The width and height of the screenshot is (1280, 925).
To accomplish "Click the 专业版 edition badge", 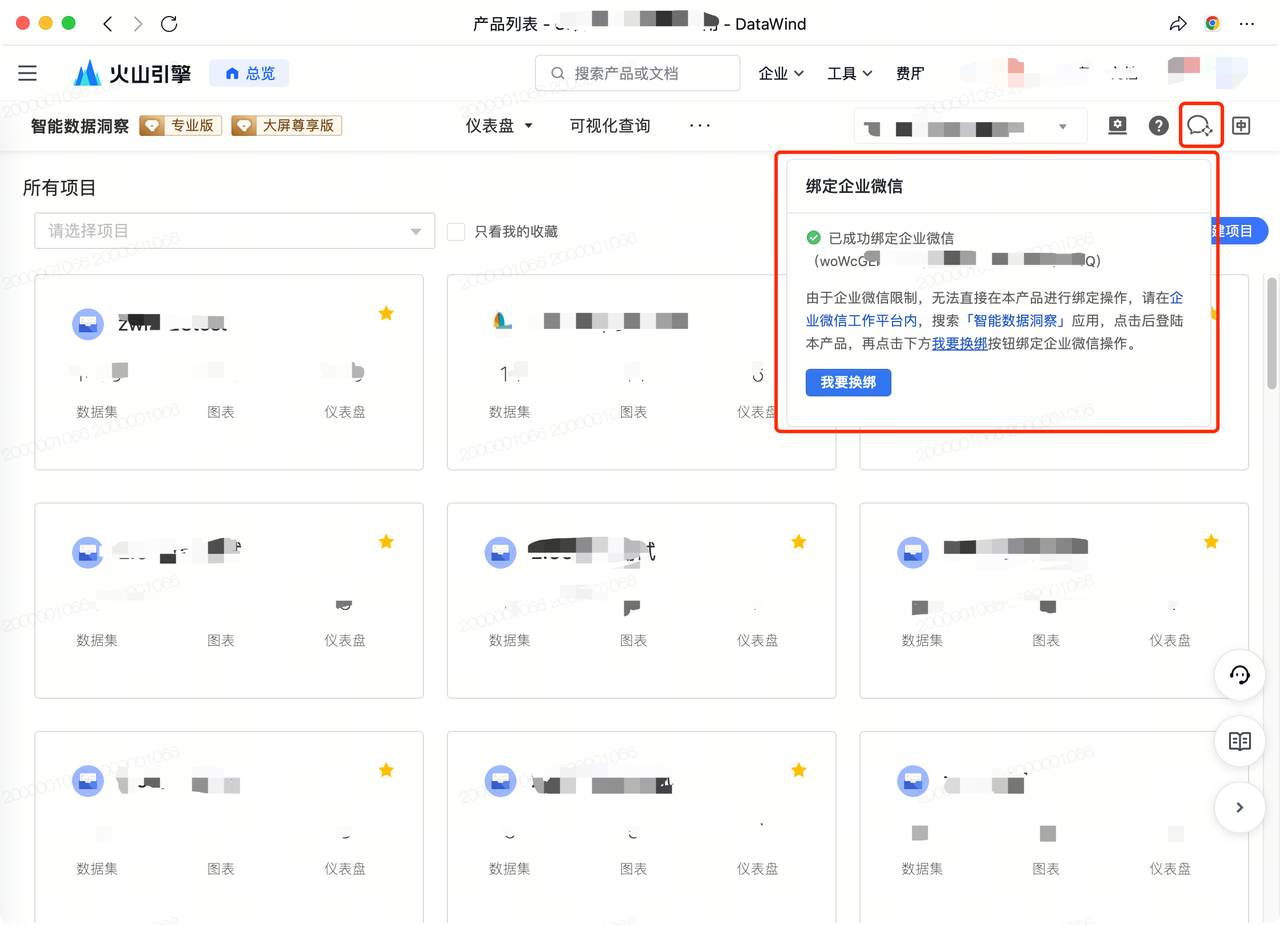I will coord(181,126).
